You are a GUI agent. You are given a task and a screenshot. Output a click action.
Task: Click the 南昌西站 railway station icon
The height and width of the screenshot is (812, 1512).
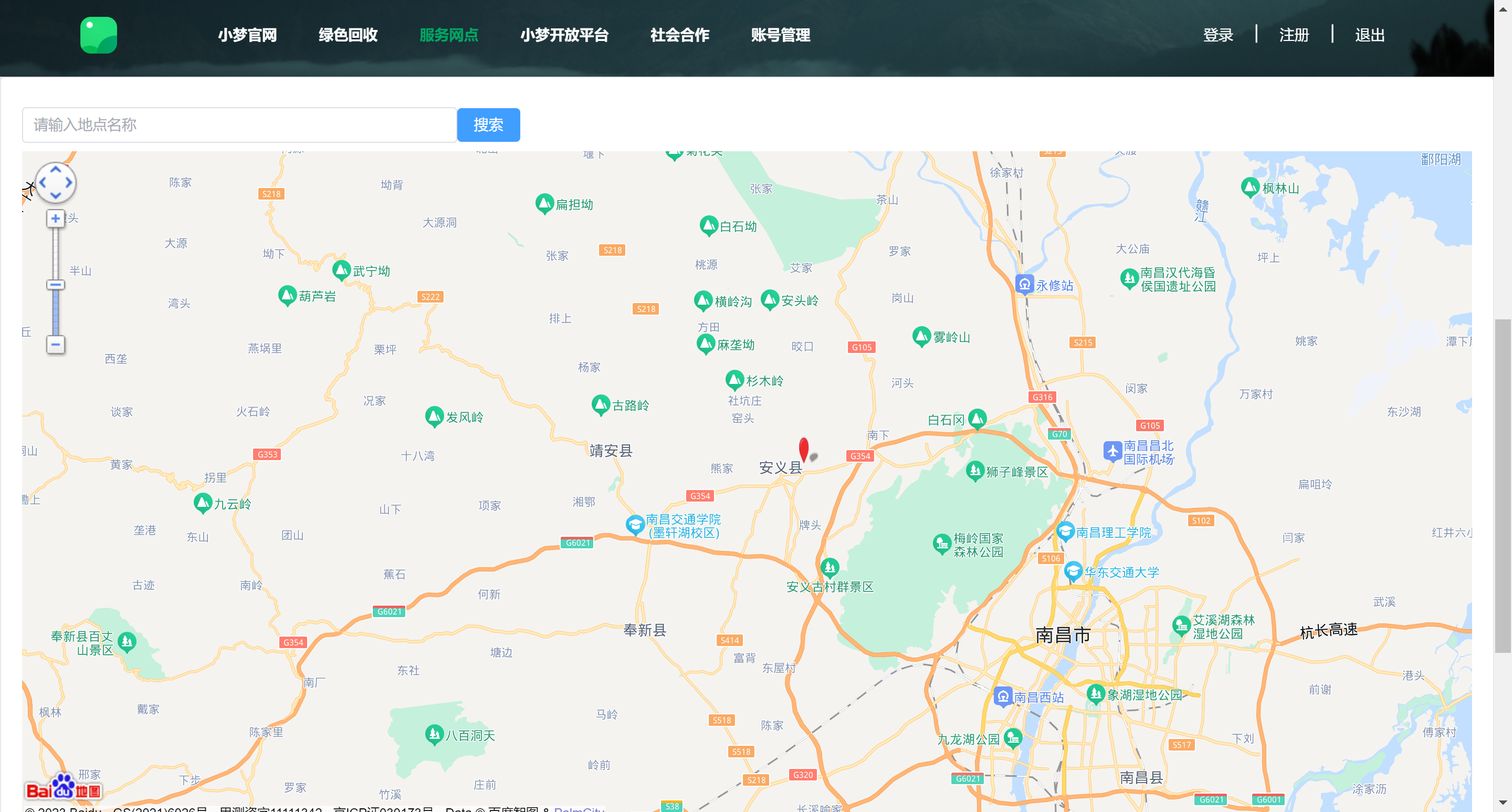1003,697
